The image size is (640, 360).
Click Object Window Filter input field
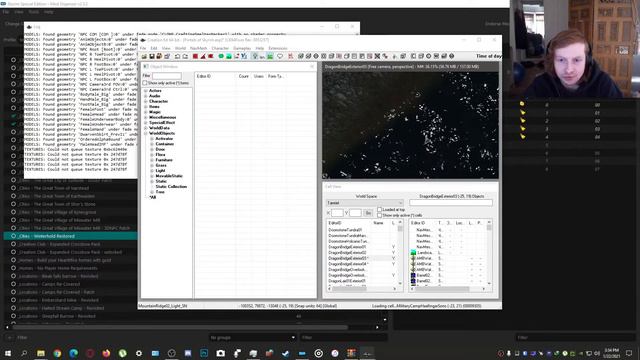tap(167, 76)
